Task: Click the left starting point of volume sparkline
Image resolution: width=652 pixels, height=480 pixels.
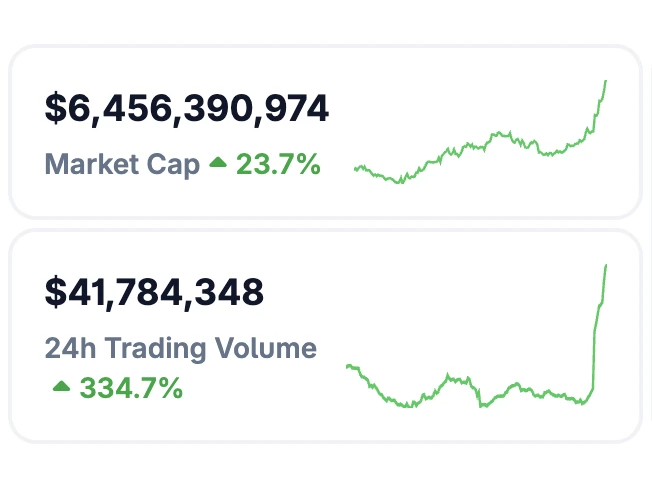Action: point(347,366)
